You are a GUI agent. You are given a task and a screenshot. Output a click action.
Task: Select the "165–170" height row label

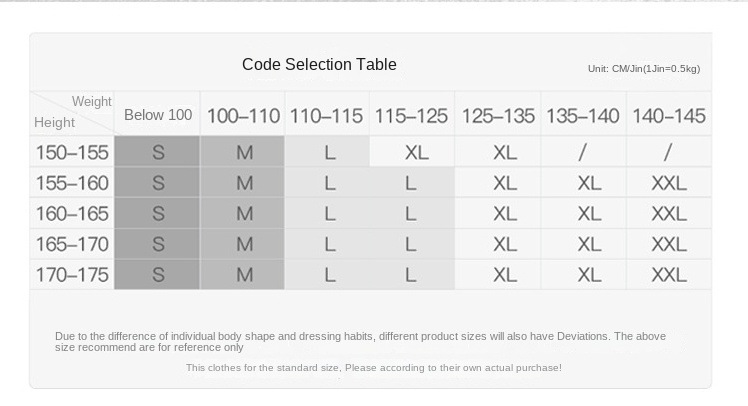click(72, 244)
